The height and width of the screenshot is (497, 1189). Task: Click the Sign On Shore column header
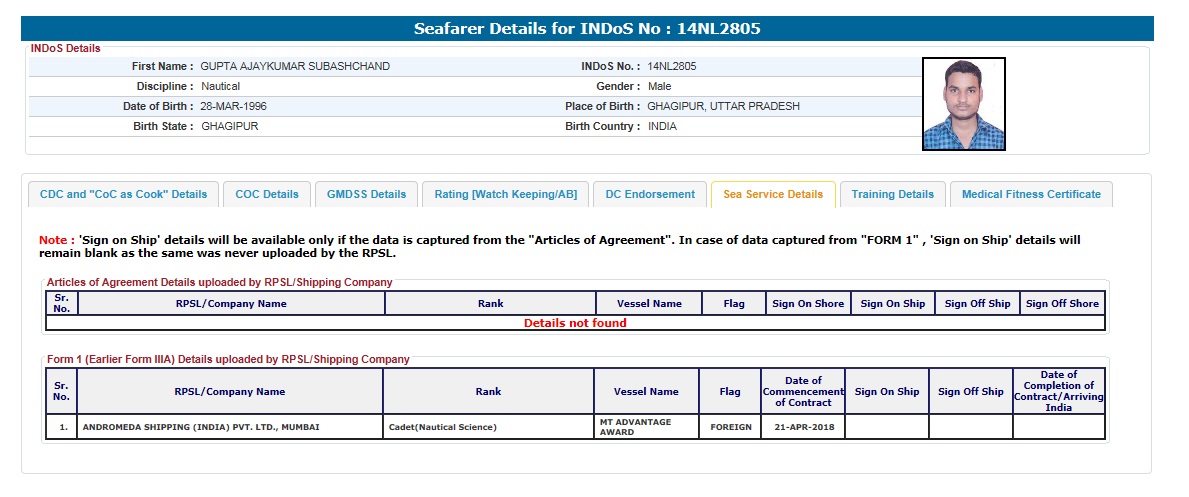click(x=807, y=303)
